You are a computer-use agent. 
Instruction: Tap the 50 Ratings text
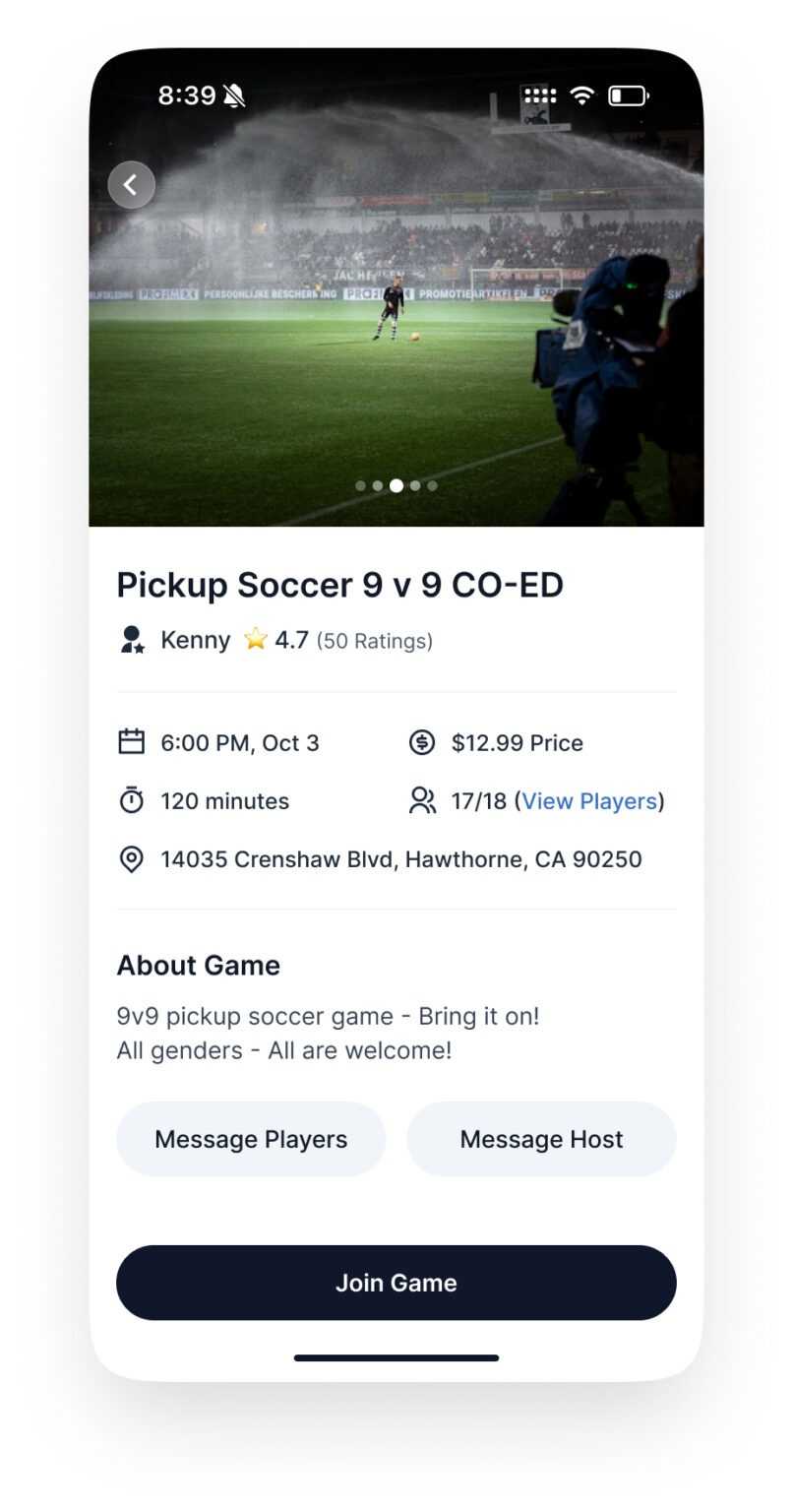(375, 642)
